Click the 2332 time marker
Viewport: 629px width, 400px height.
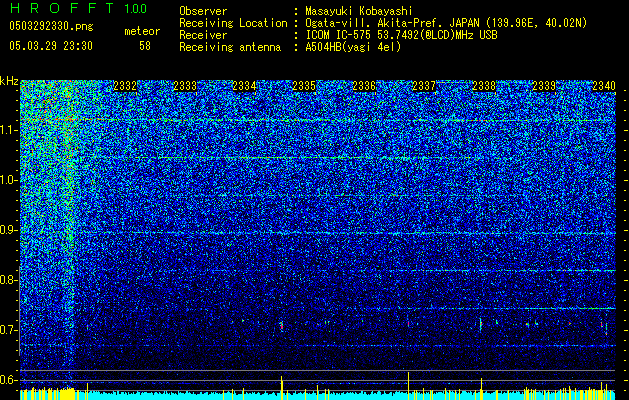pyautogui.click(x=125, y=86)
